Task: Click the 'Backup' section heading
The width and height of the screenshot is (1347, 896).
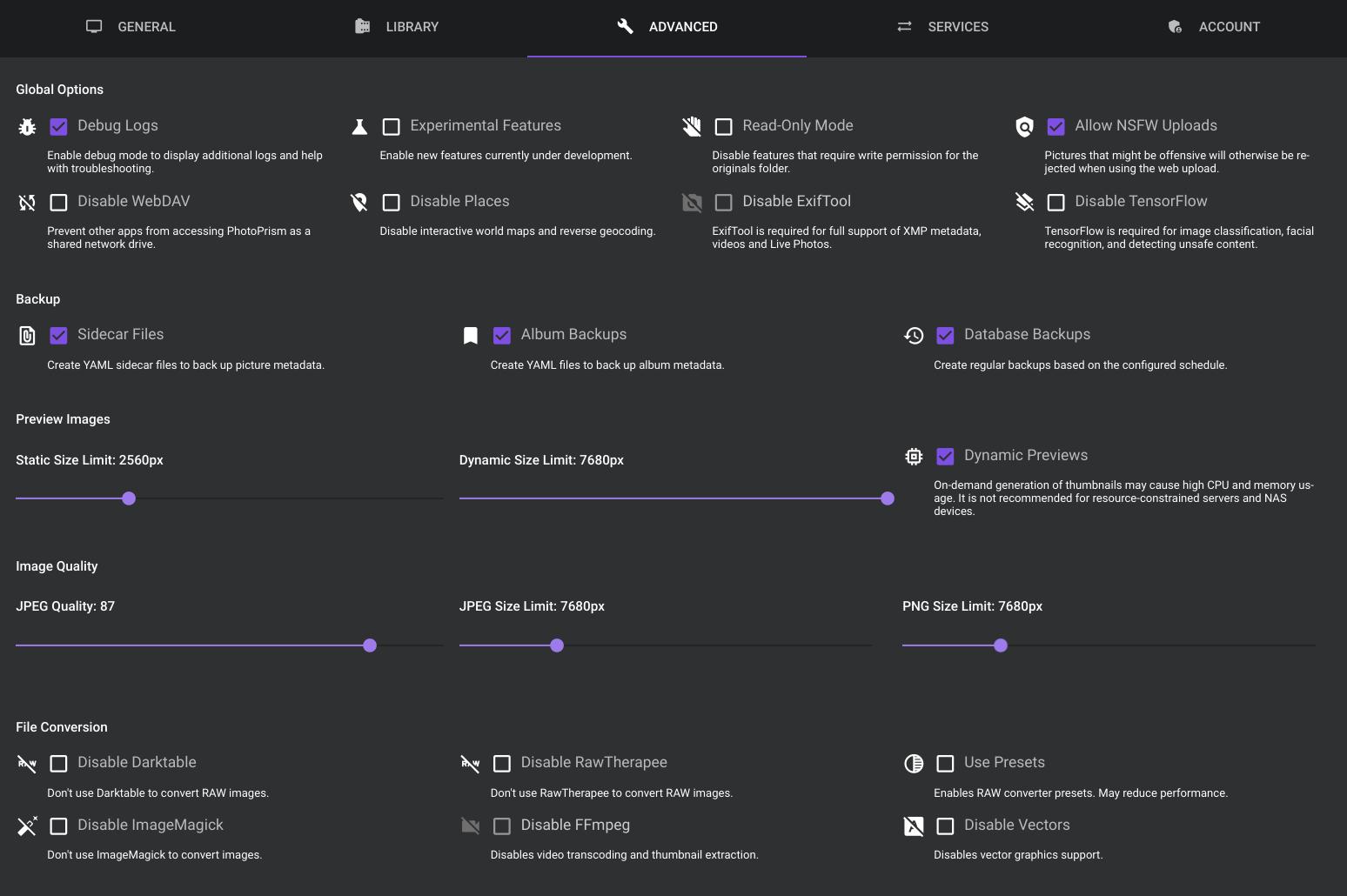Action: pyautogui.click(x=38, y=299)
